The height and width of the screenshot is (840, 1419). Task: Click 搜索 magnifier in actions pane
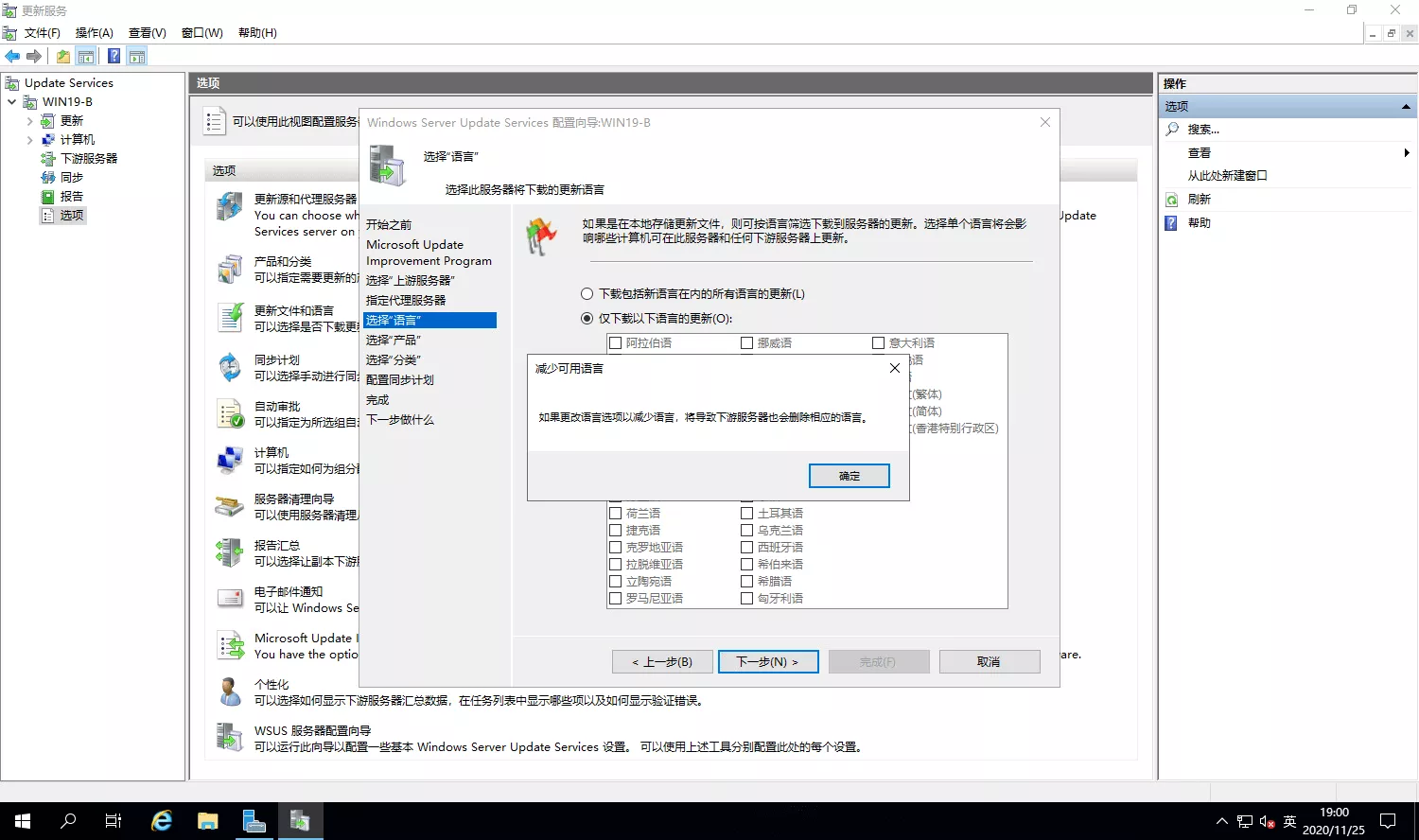(1172, 130)
